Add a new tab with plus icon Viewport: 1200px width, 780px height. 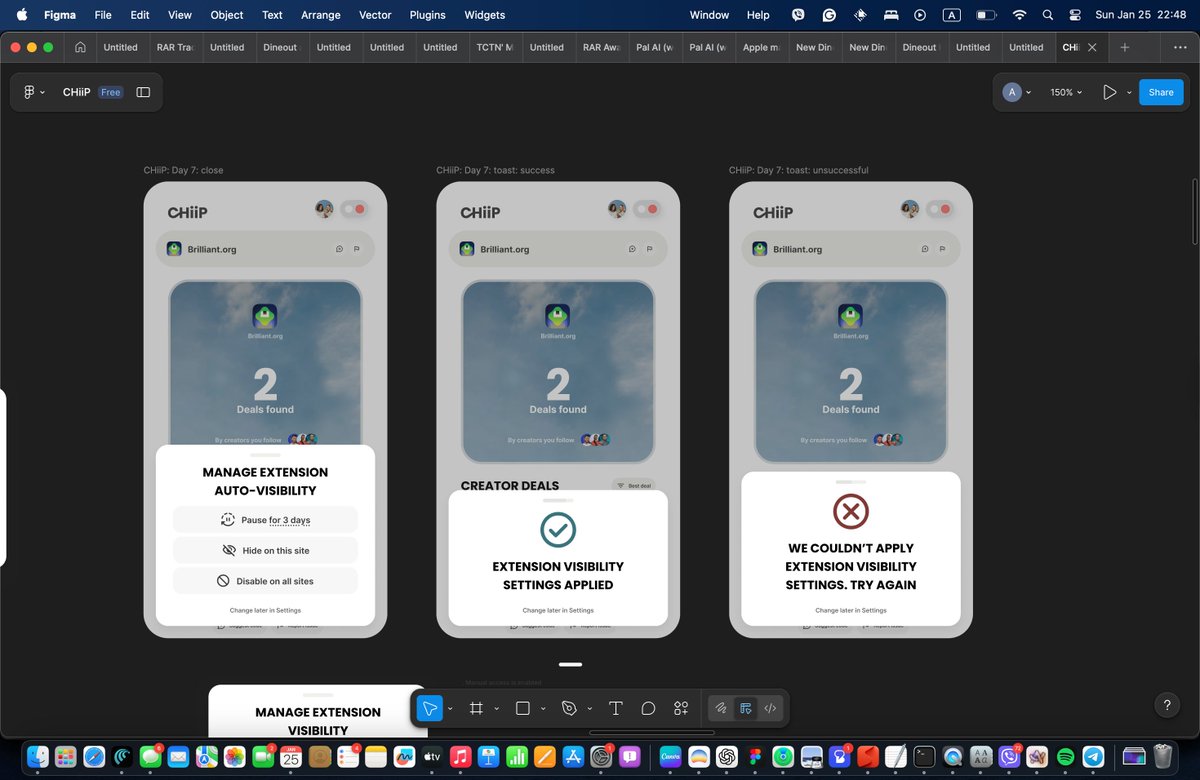(x=1125, y=47)
